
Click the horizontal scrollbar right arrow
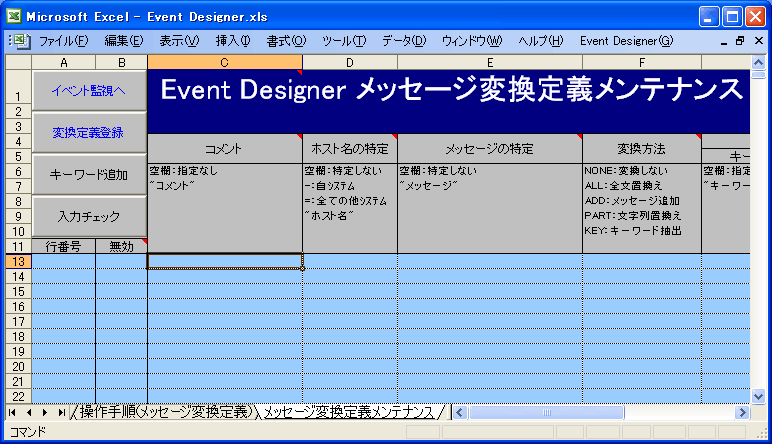pyautogui.click(x=742, y=412)
